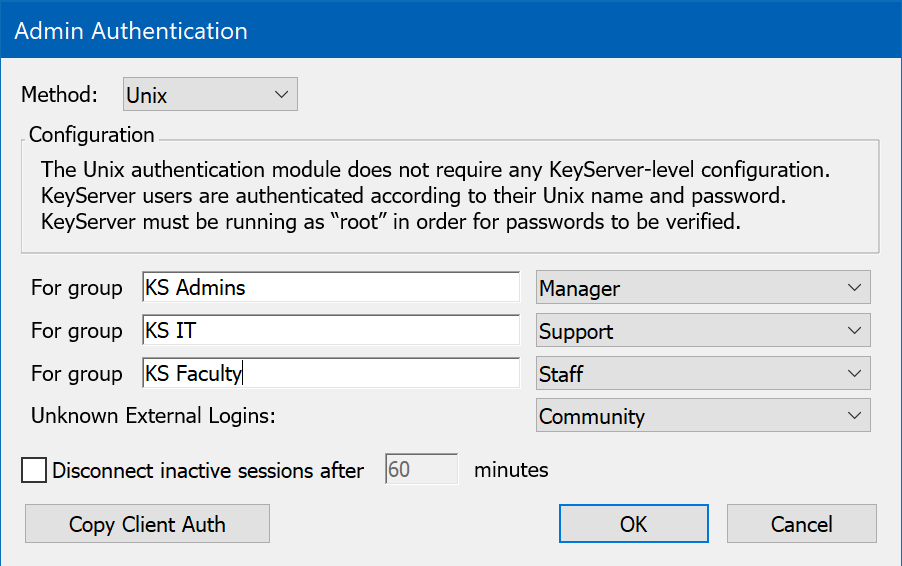Expand the Manager role dropdown
This screenshot has height=566, width=902.
[x=702, y=288]
